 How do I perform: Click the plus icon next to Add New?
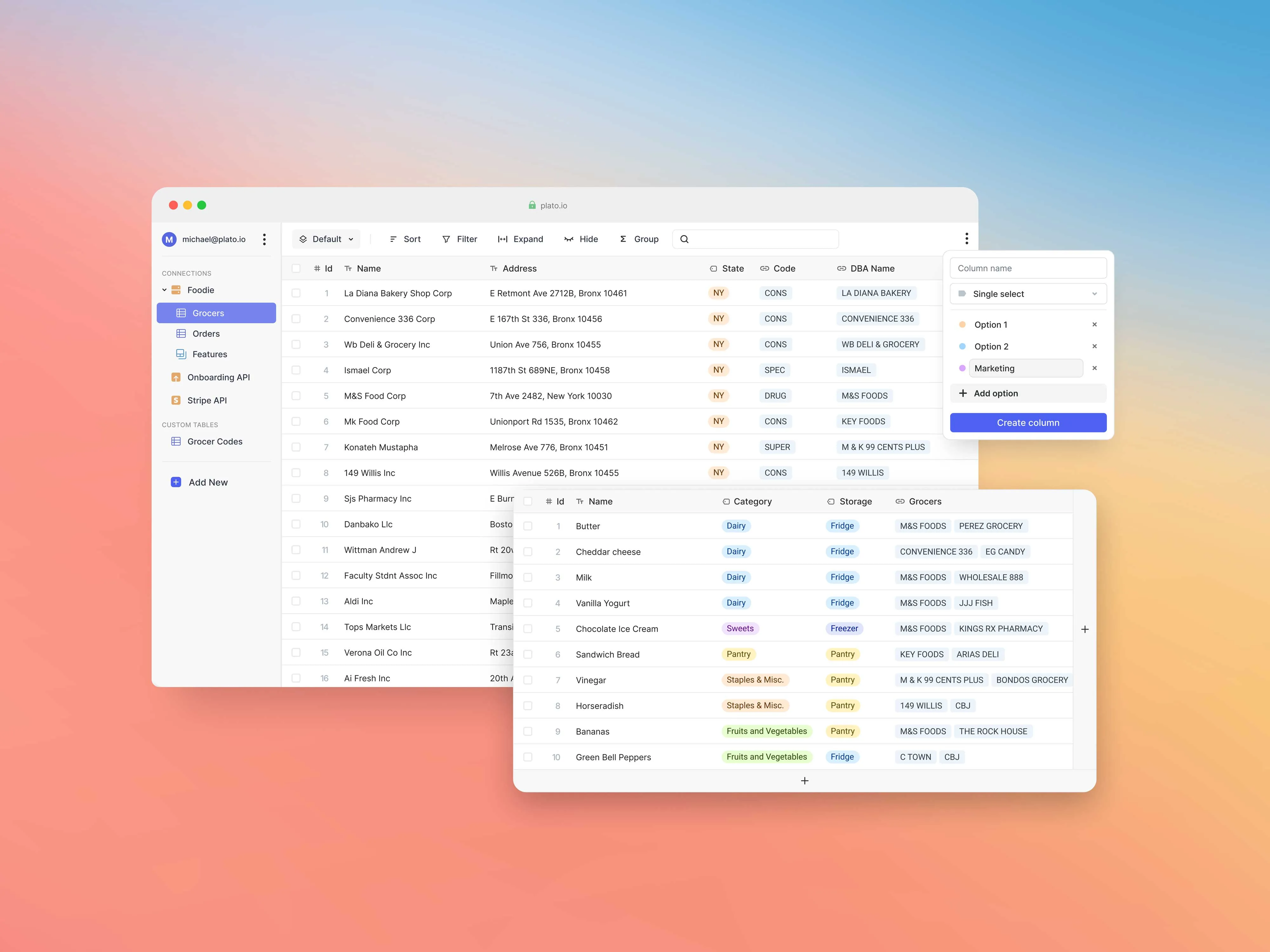point(176,482)
